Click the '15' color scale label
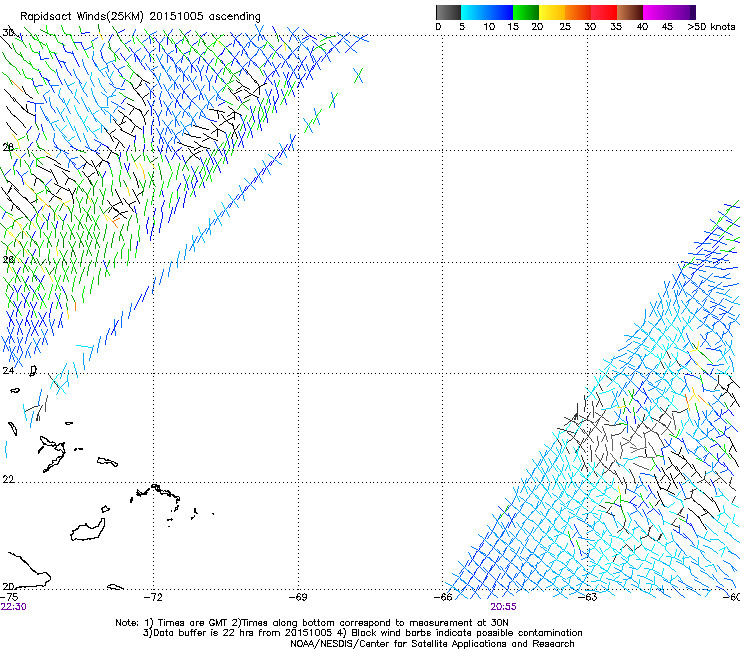The height and width of the screenshot is (650, 740). click(x=513, y=27)
